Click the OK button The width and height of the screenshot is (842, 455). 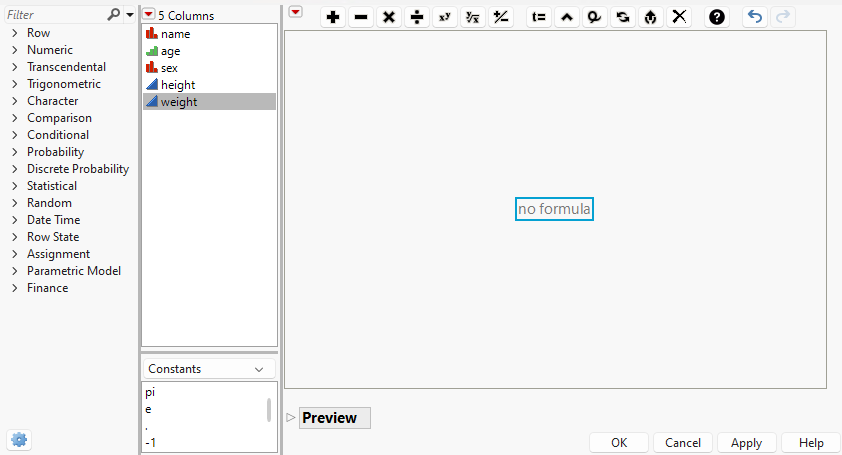[619, 443]
